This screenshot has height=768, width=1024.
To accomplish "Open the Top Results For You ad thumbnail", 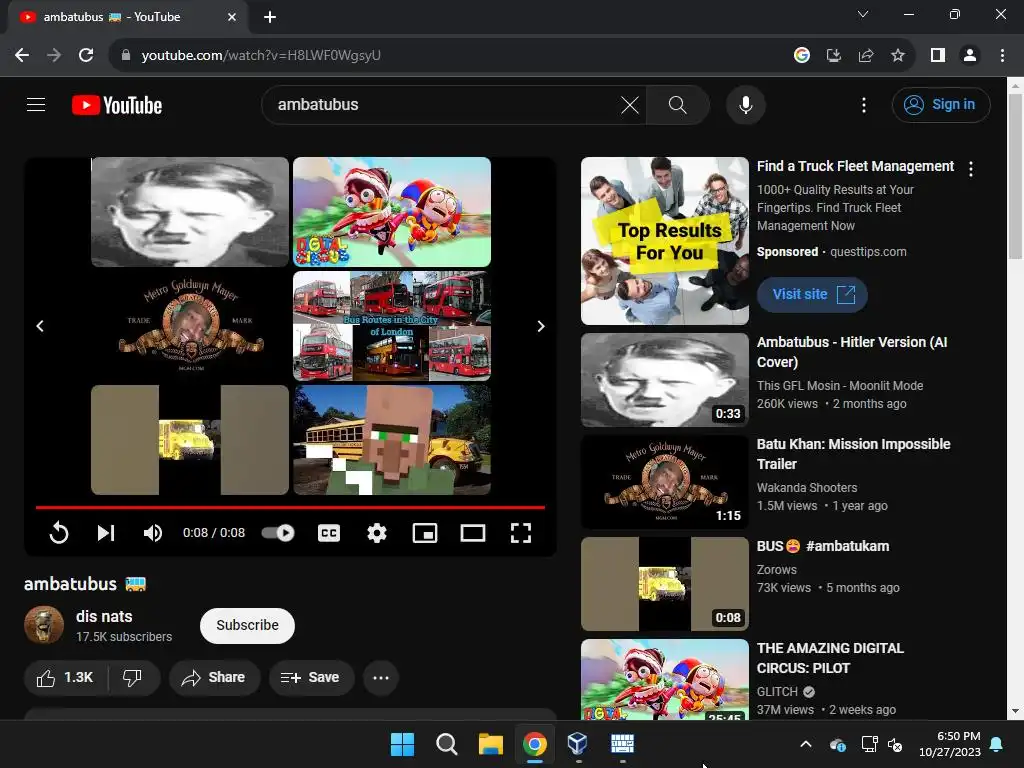I will point(665,241).
